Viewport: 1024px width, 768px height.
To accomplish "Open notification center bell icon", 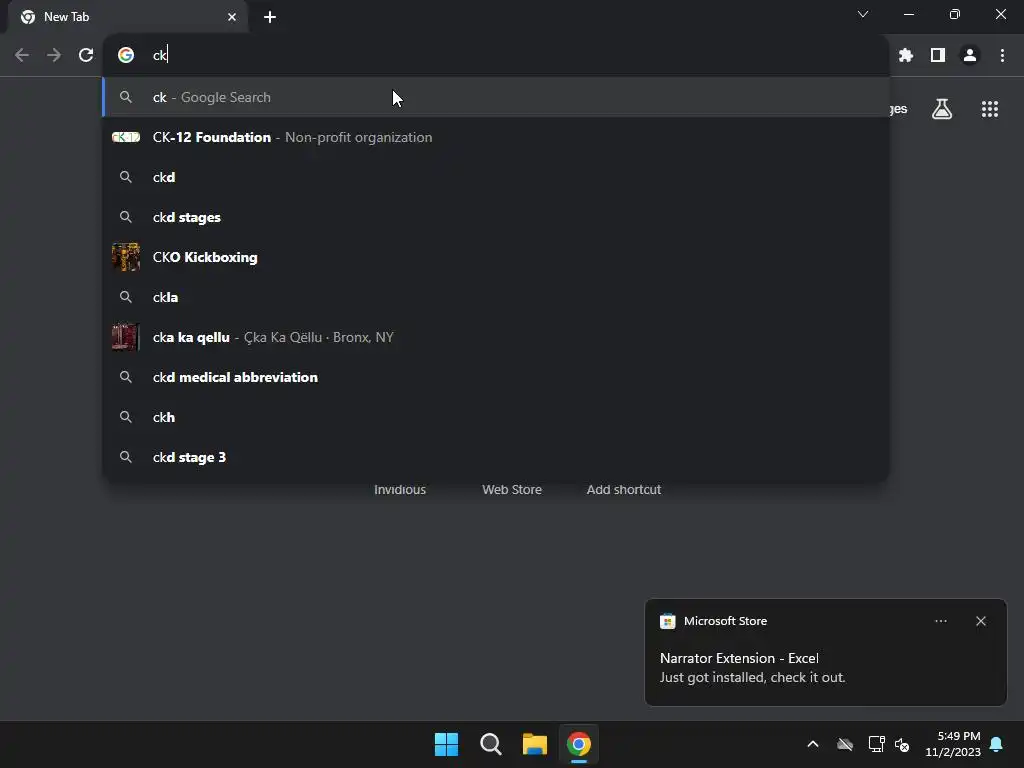I will [x=997, y=744].
